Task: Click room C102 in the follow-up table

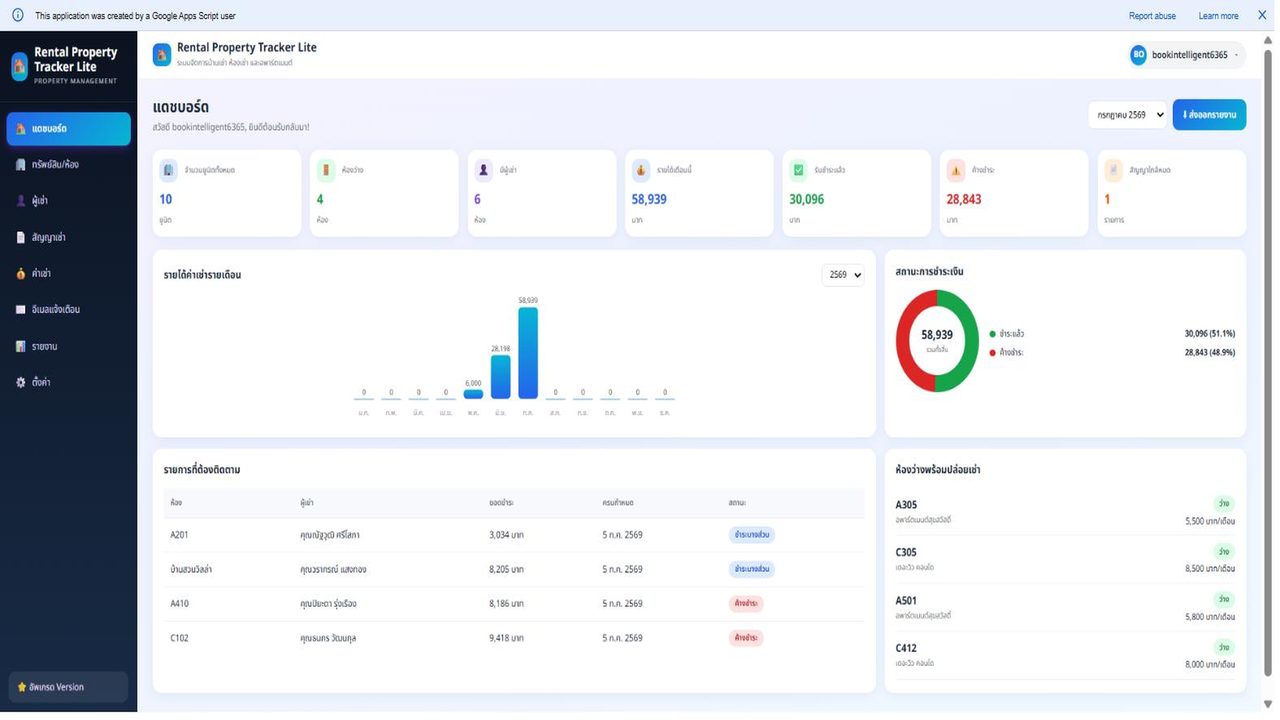Action: (180, 638)
